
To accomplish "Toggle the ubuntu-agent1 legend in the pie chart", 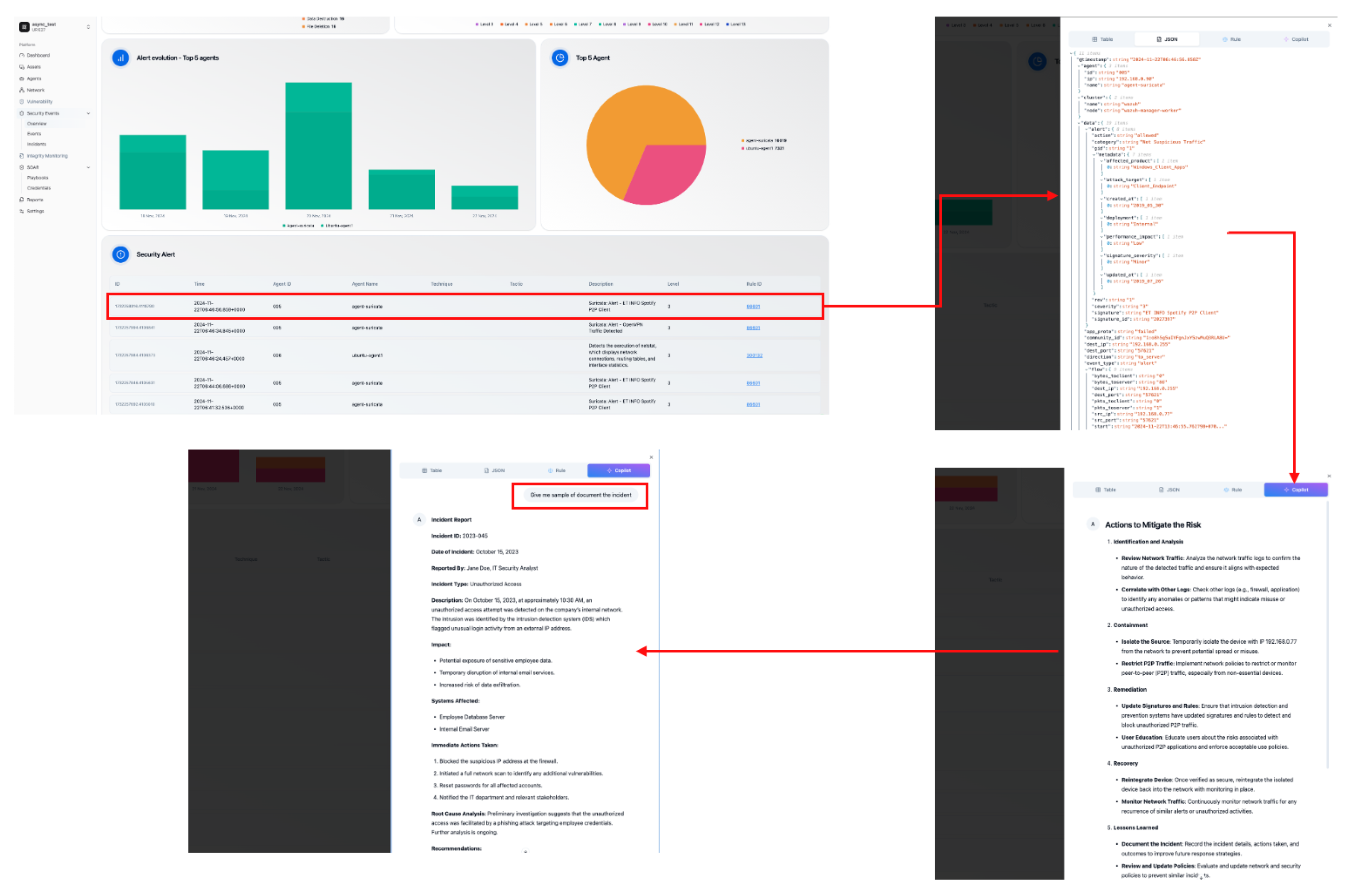I will (x=764, y=148).
